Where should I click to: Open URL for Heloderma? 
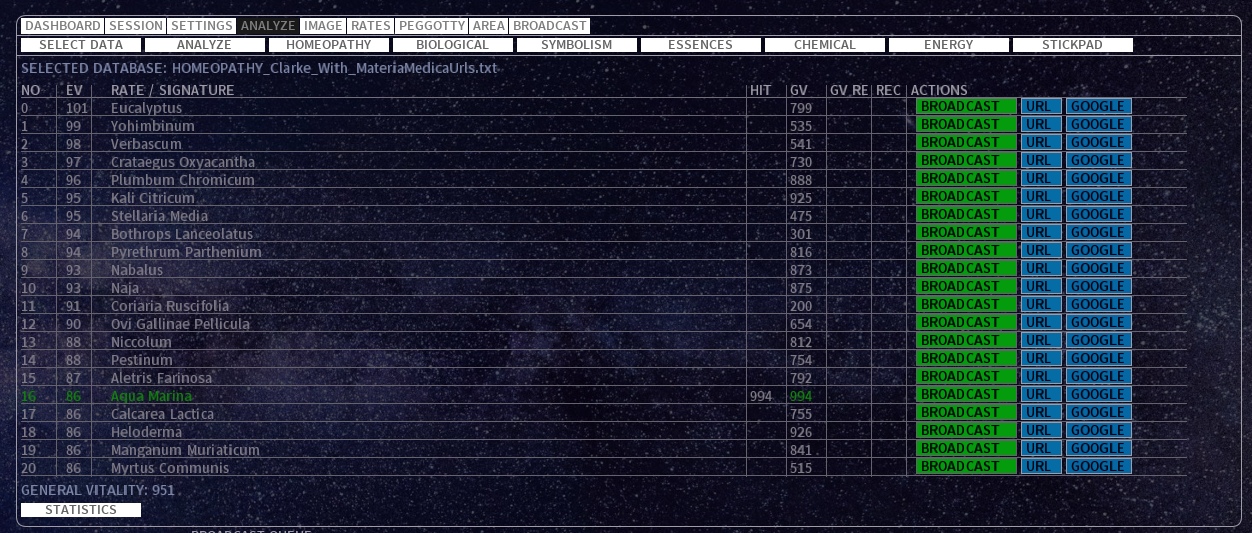[x=1040, y=431]
